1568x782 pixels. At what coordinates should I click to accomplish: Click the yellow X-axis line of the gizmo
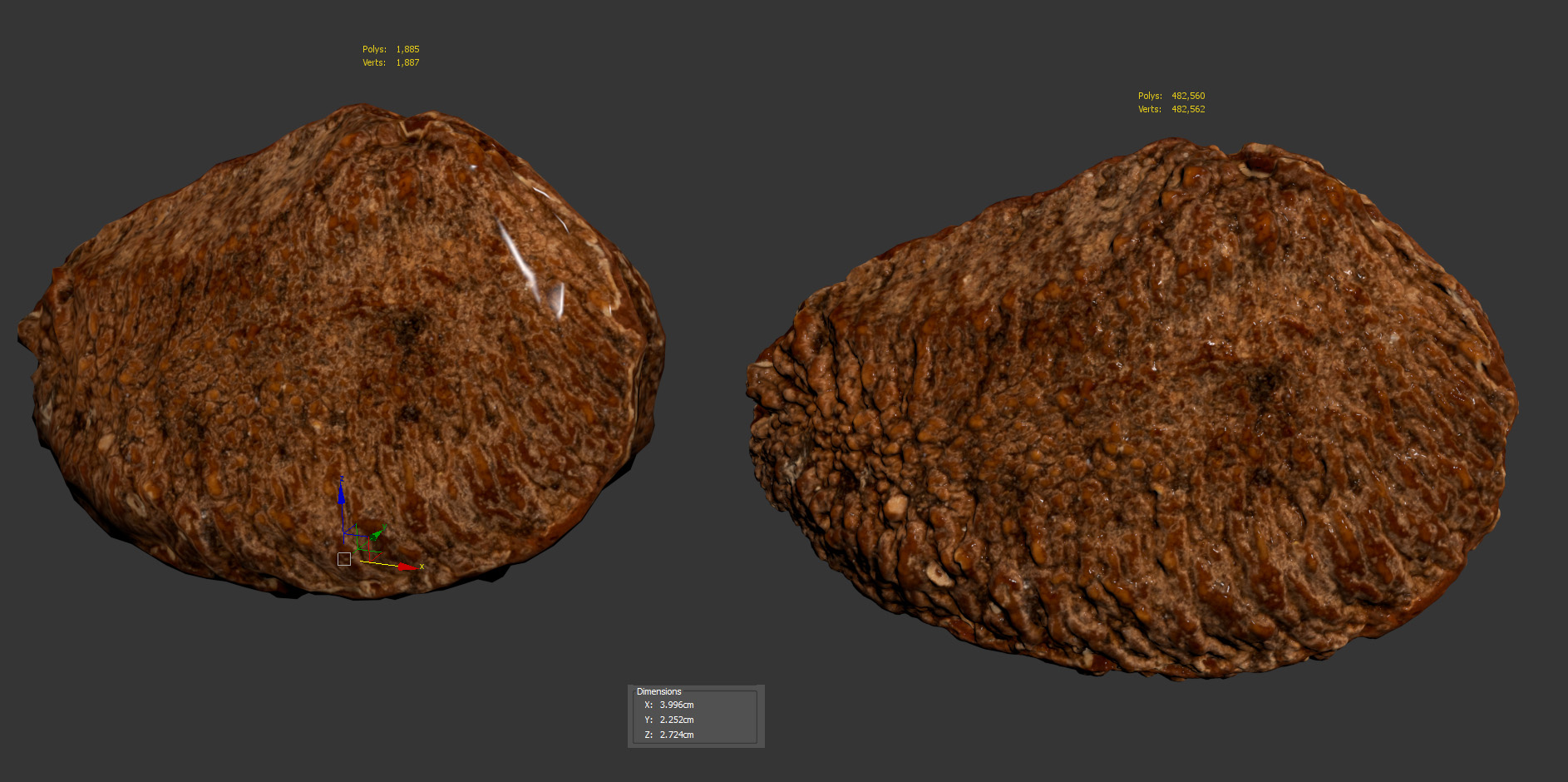(x=378, y=563)
